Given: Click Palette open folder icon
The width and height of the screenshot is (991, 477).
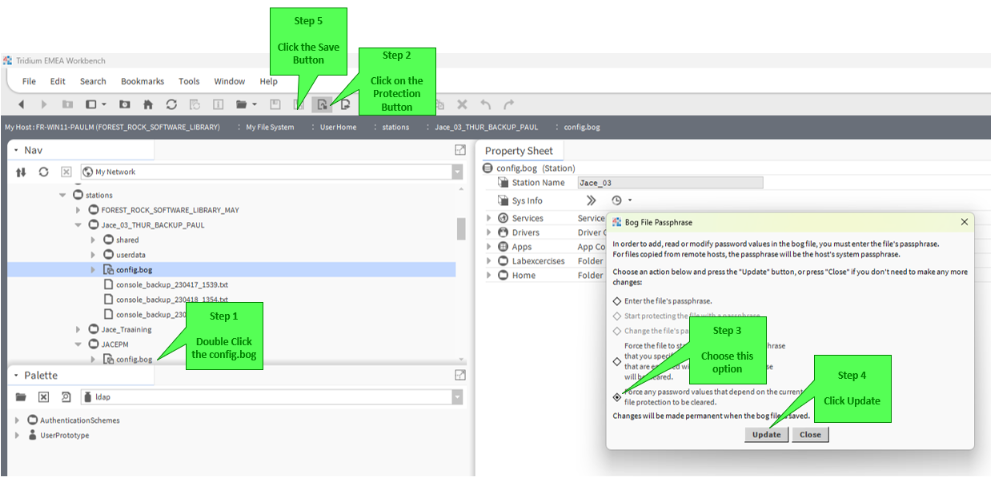Looking at the screenshot, I should (x=21, y=397).
